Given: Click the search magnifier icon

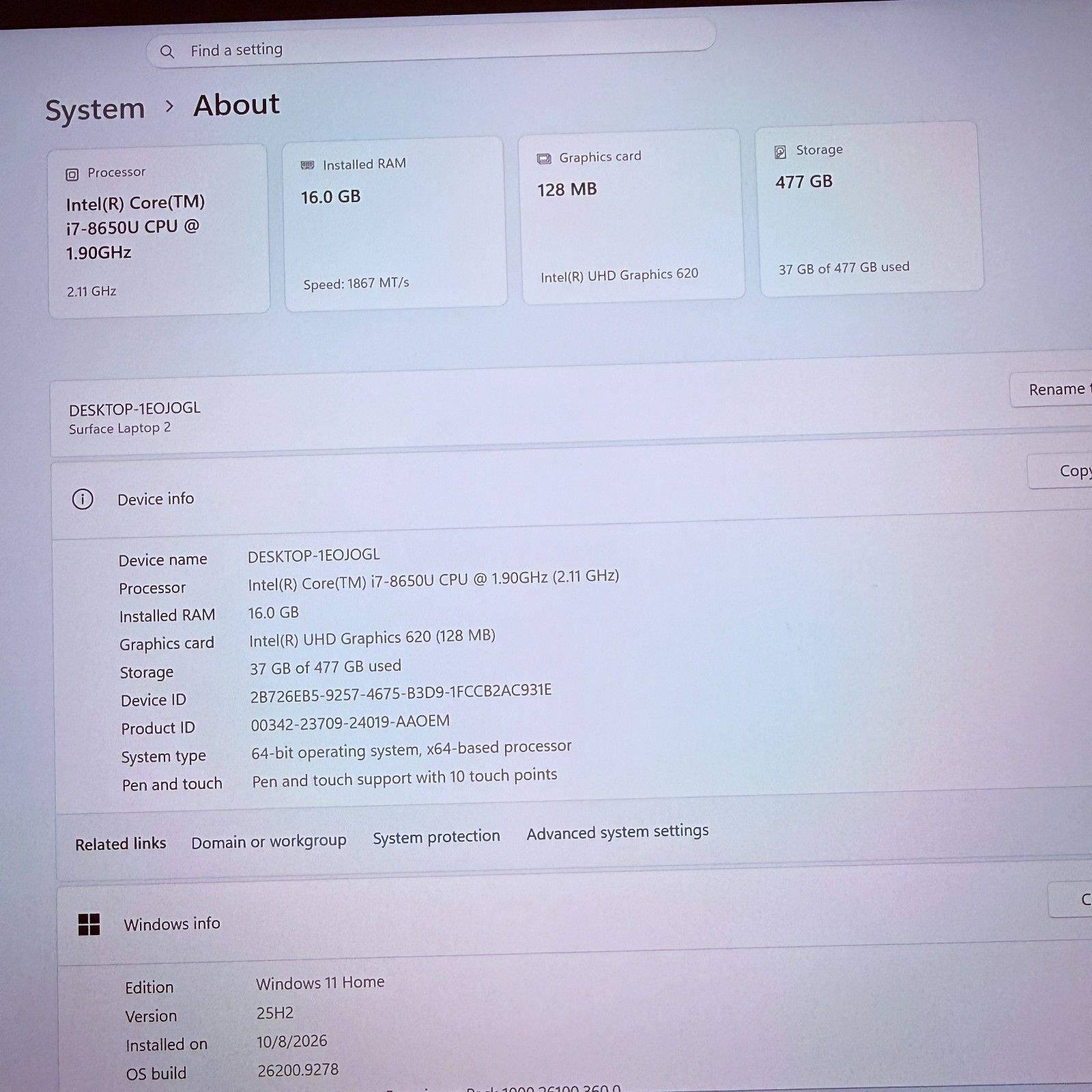Looking at the screenshot, I should tap(167, 52).
